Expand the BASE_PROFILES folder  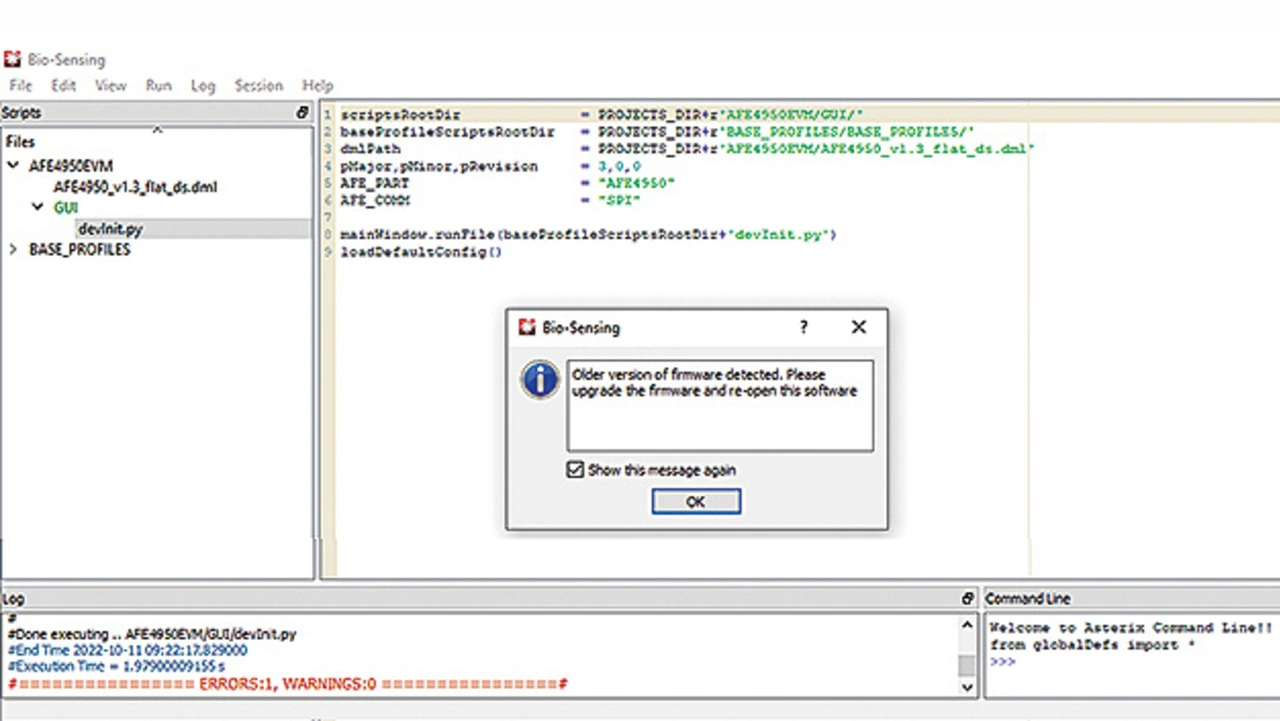[x=13, y=250]
